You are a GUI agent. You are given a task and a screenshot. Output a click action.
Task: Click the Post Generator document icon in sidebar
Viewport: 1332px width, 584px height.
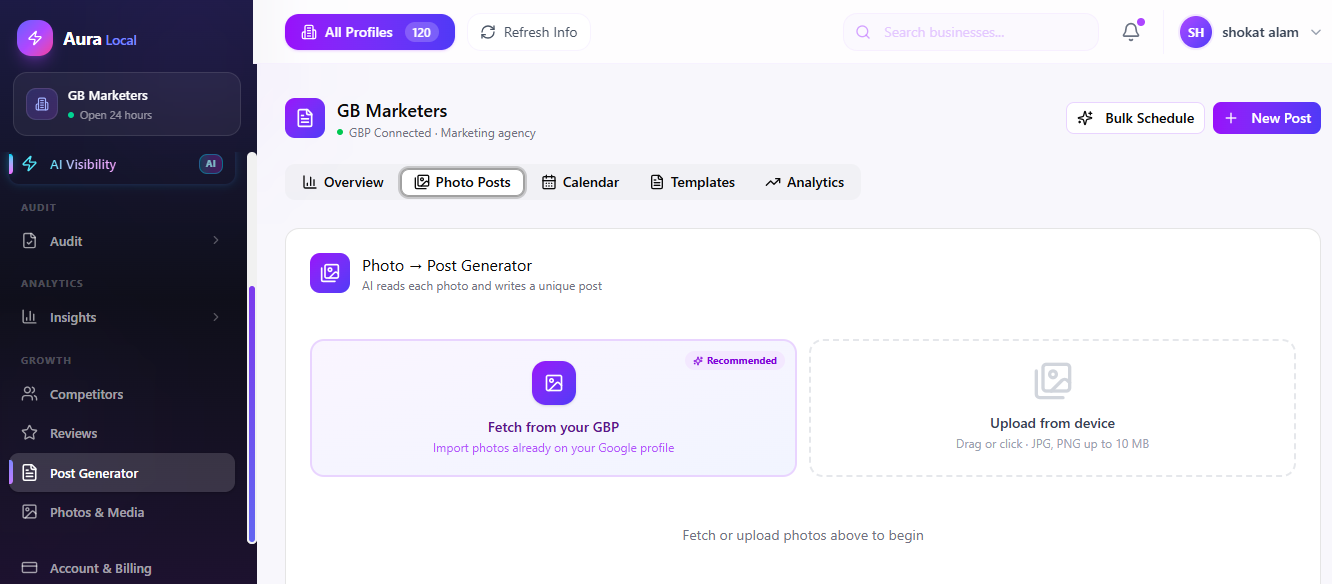[30, 473]
